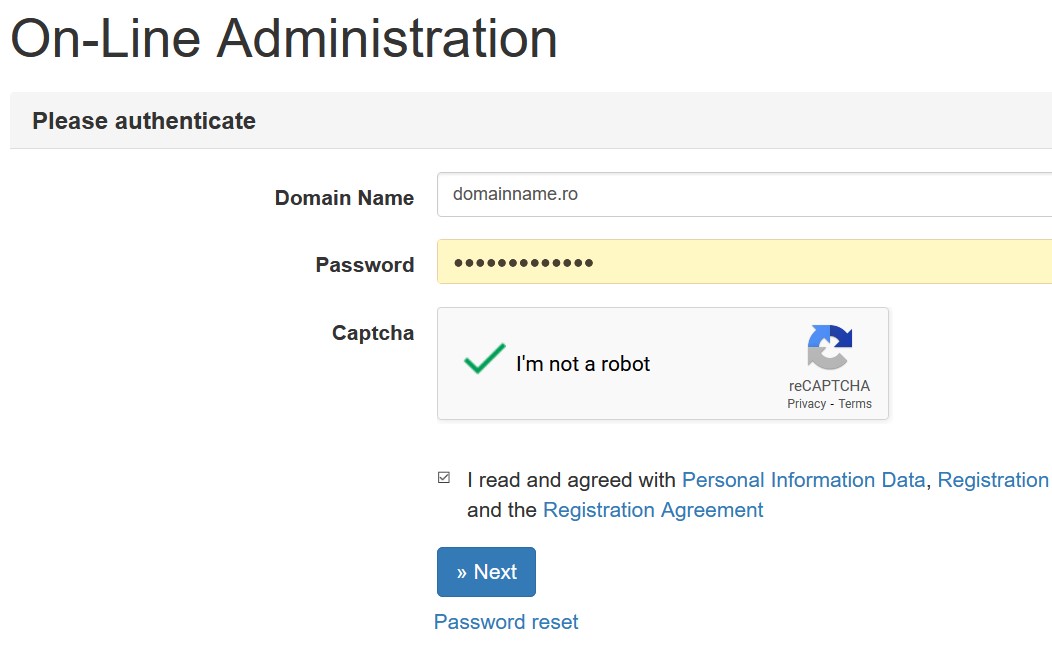Click the "I'm not a robot" label

tap(583, 364)
